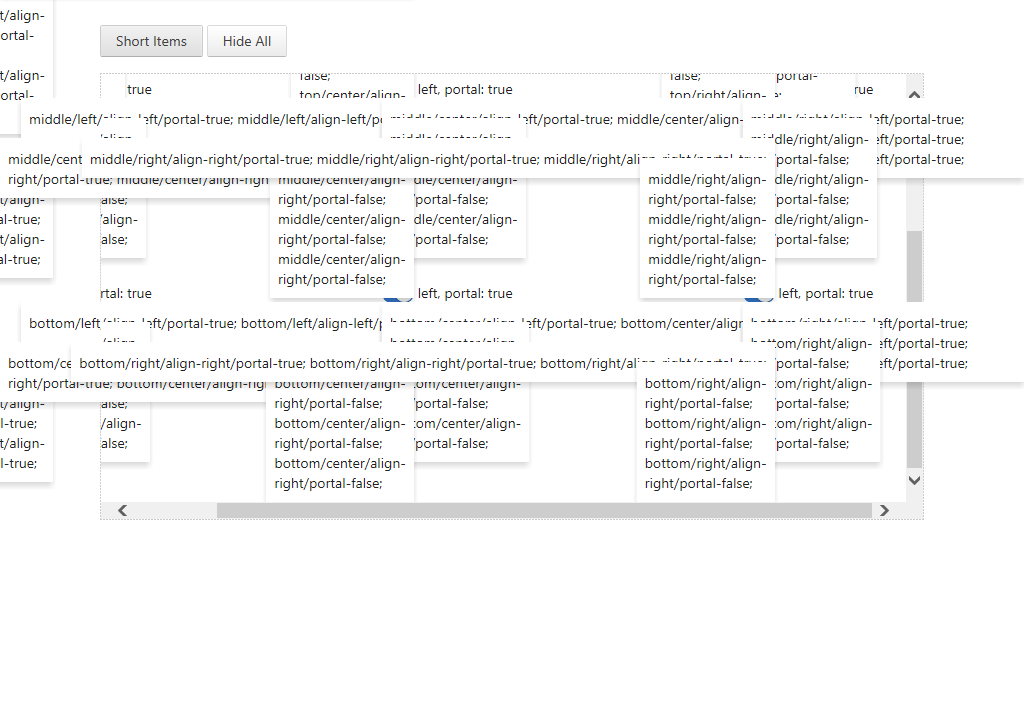Click the horizontal scrollbar right arrow

pyautogui.click(x=884, y=511)
